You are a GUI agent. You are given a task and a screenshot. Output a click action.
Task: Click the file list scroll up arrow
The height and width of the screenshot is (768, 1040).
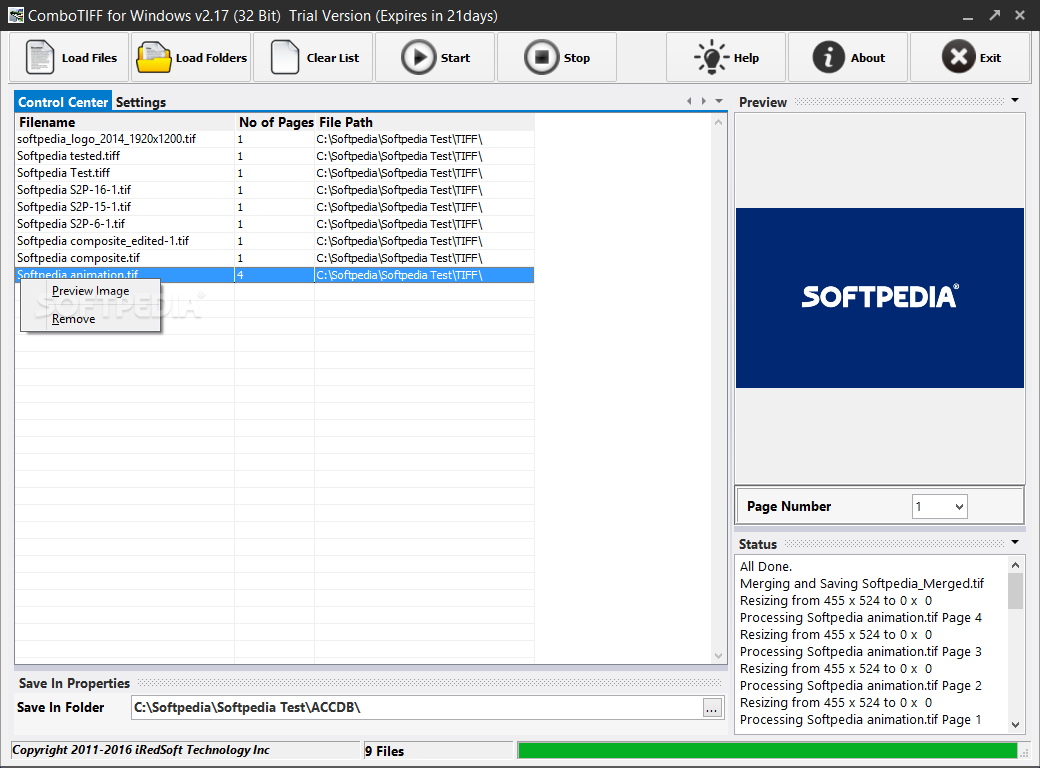click(x=718, y=123)
